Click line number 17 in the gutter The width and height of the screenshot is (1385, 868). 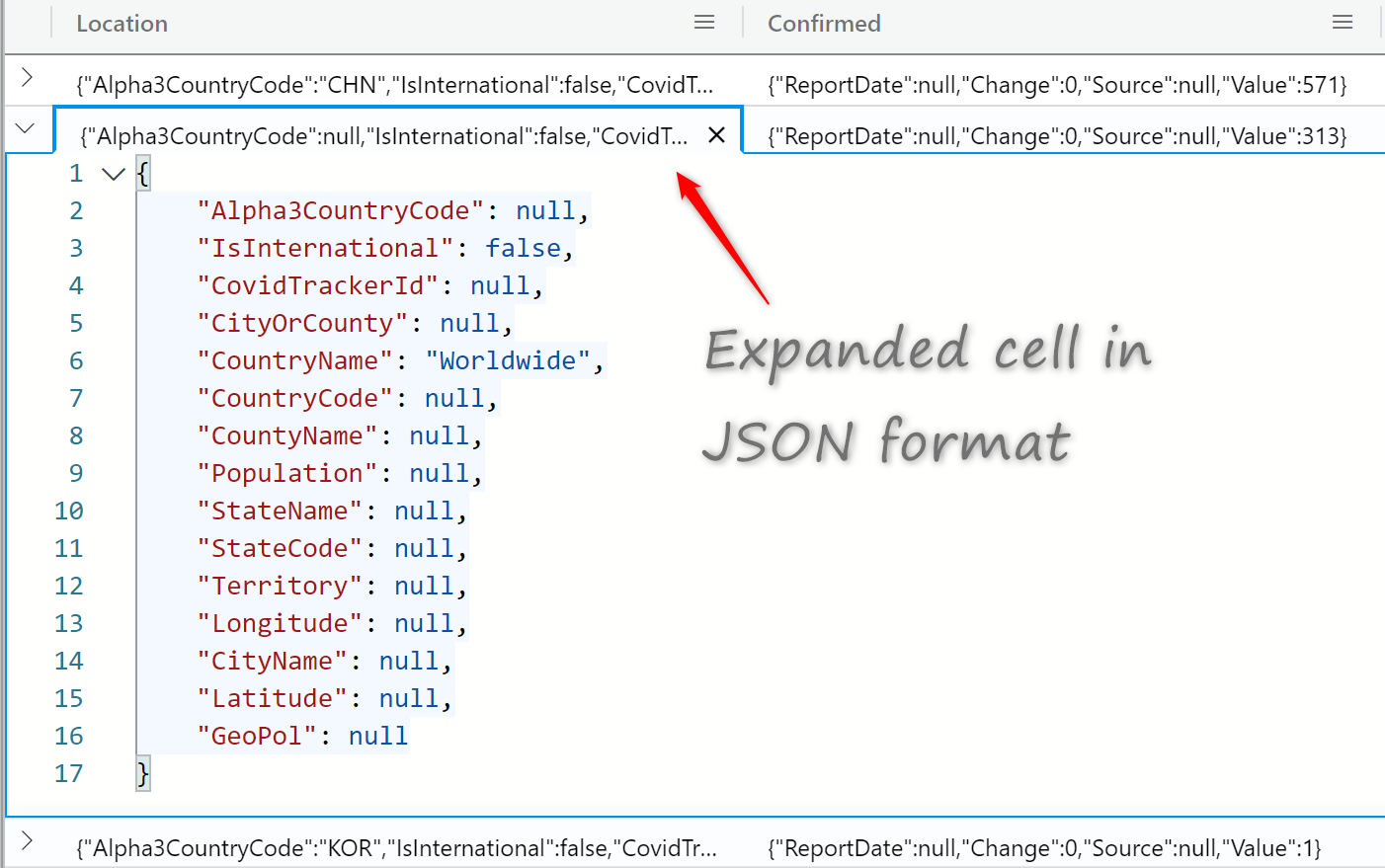68,773
